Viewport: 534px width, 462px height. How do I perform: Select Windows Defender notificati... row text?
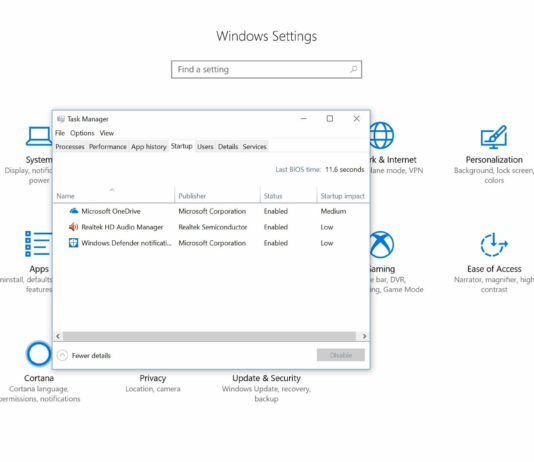[126, 243]
